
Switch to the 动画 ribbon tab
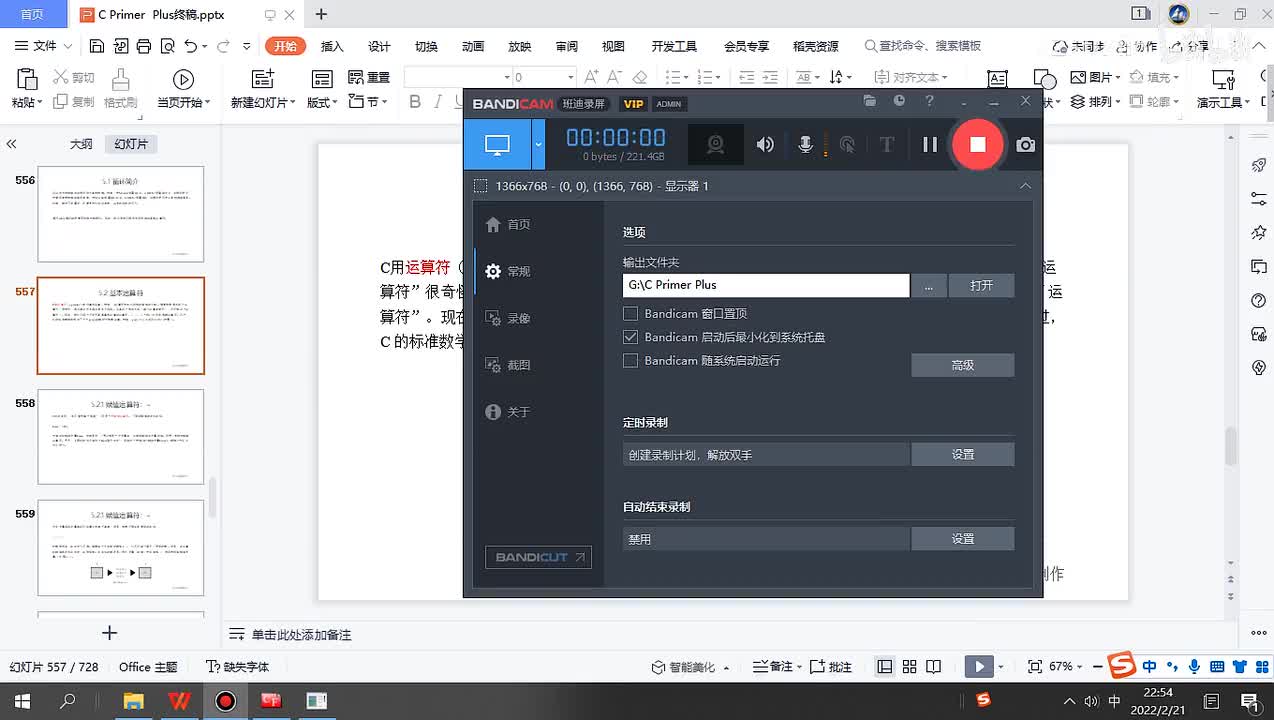pyautogui.click(x=473, y=46)
